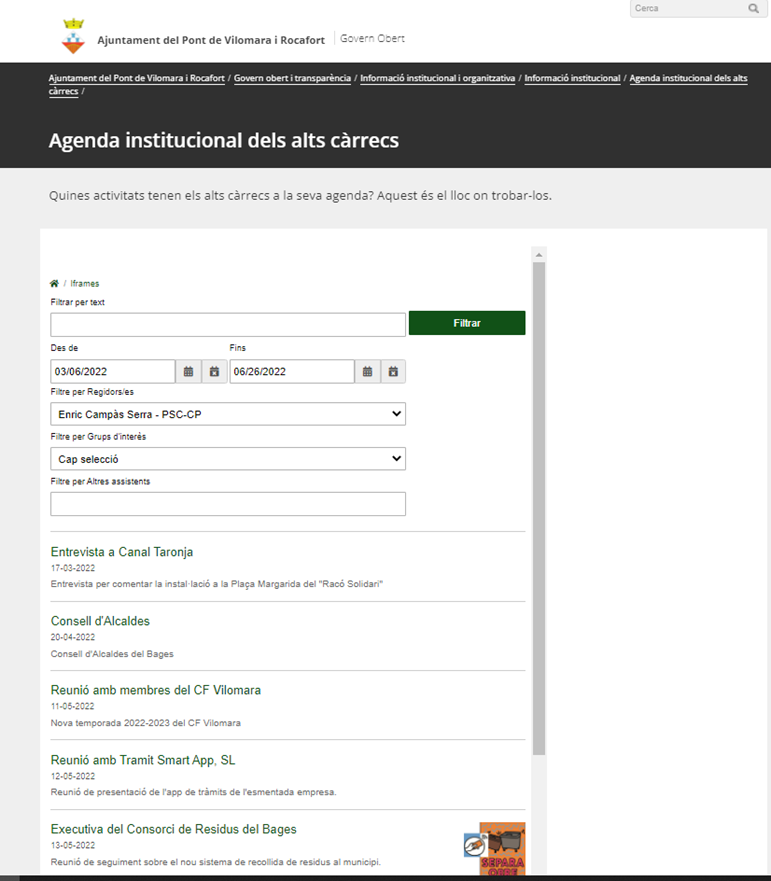The height and width of the screenshot is (881, 771).
Task: Open the calendar picker for Fins date
Action: point(367,372)
